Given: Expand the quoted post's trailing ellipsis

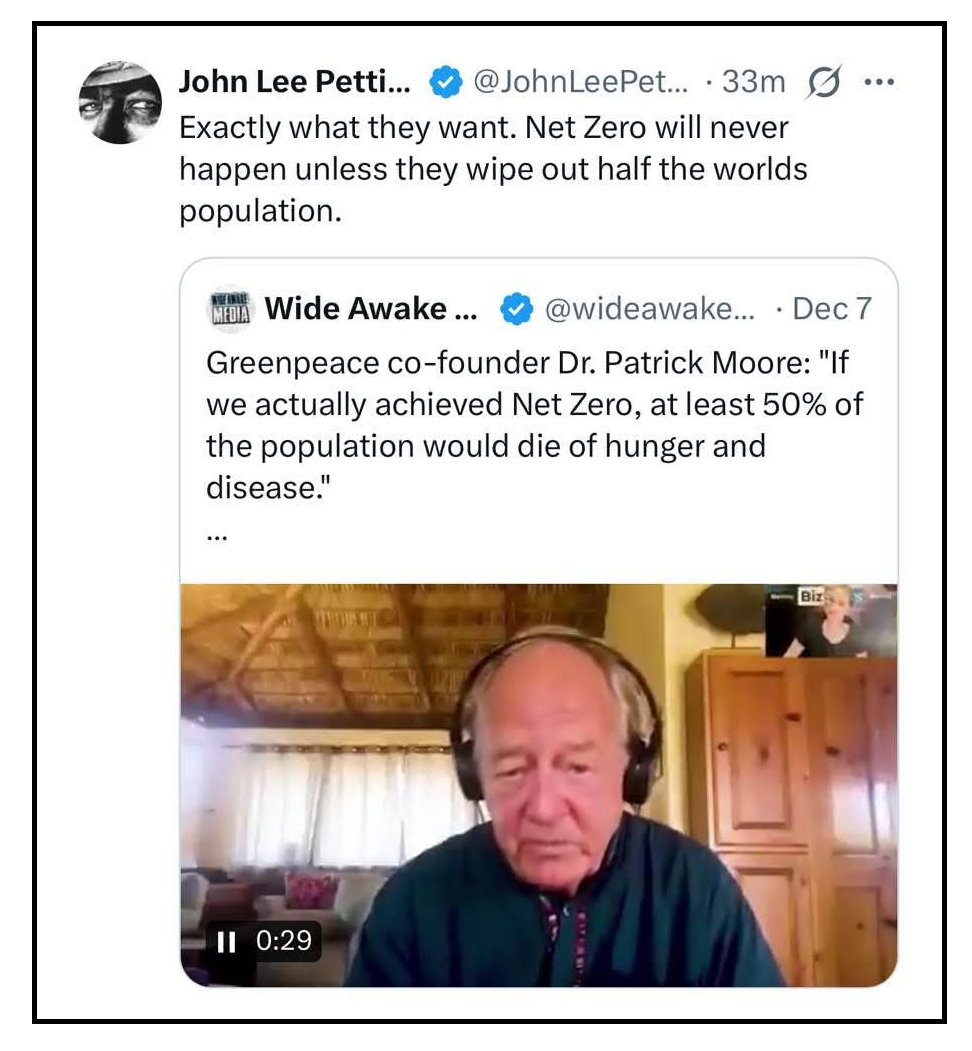Looking at the screenshot, I should [x=217, y=536].
